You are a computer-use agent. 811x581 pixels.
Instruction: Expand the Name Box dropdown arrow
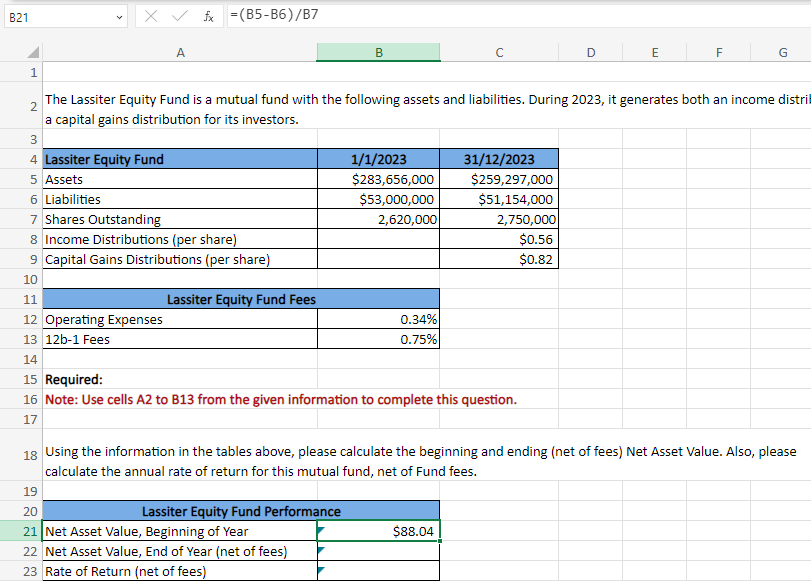coord(120,15)
